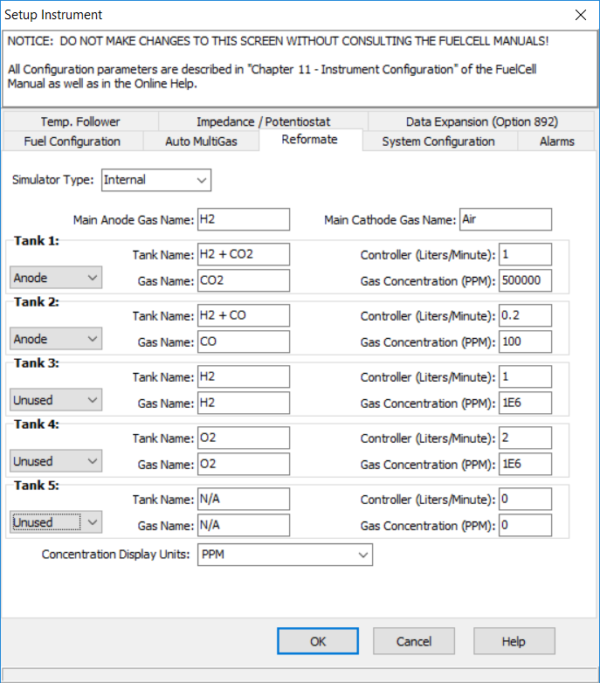The image size is (600, 683).
Task: Edit Tank 2 Gas Concentration 100 field
Action: (x=525, y=342)
